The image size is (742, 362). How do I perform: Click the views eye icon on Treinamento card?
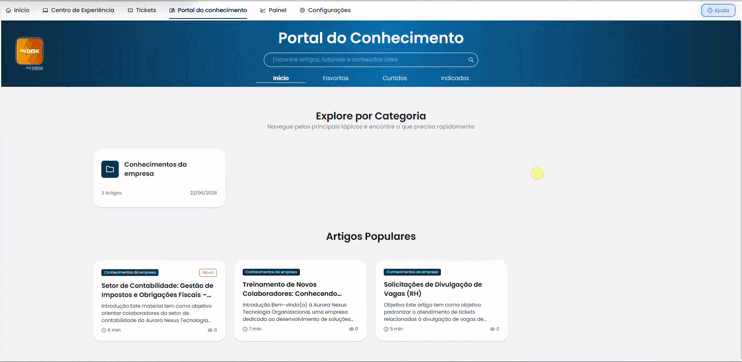click(351, 329)
